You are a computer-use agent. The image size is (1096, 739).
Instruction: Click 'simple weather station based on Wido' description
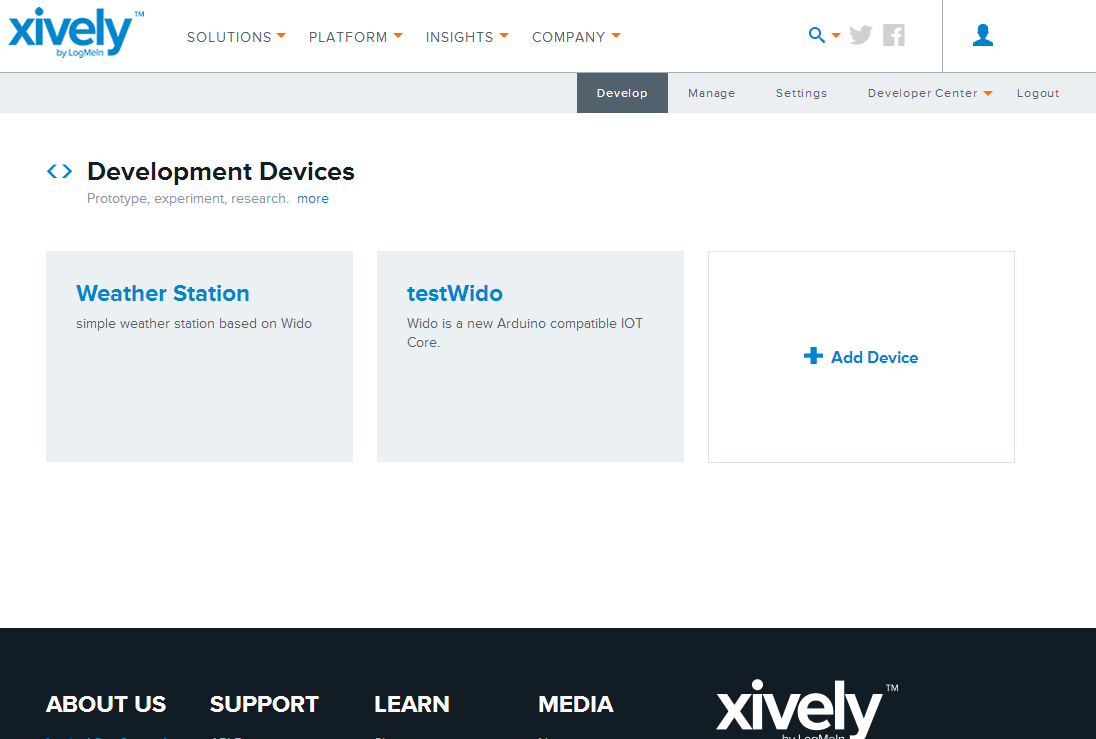tap(194, 324)
